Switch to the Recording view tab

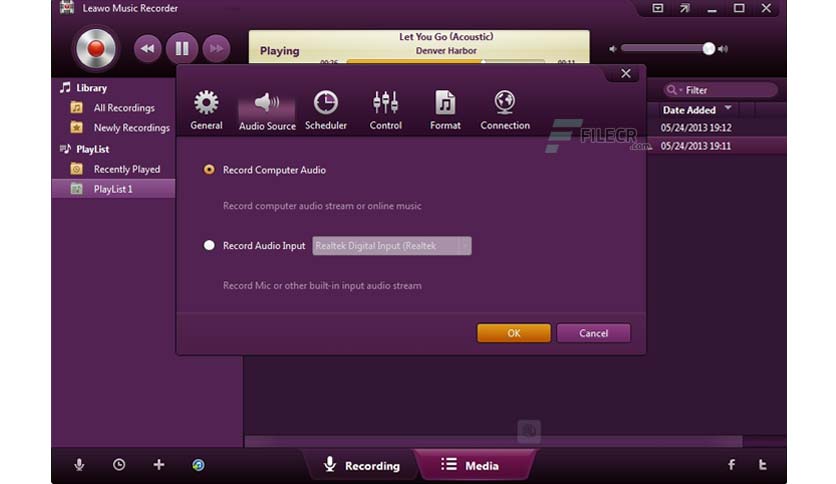pyautogui.click(x=361, y=465)
